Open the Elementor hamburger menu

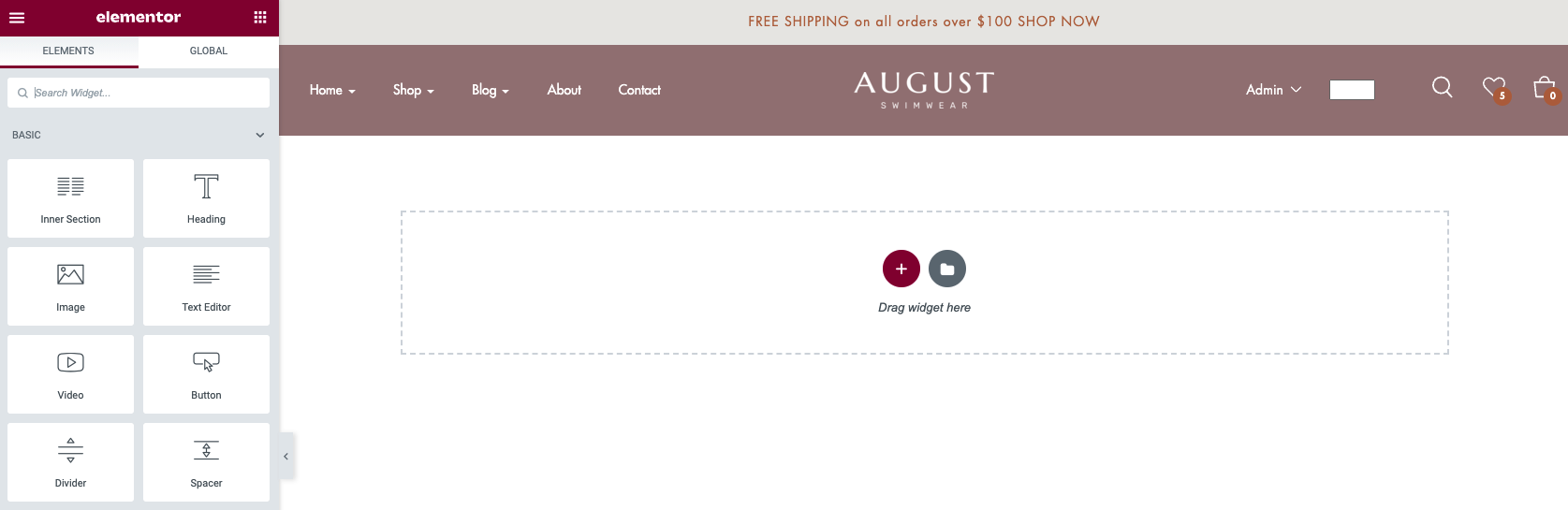[17, 18]
